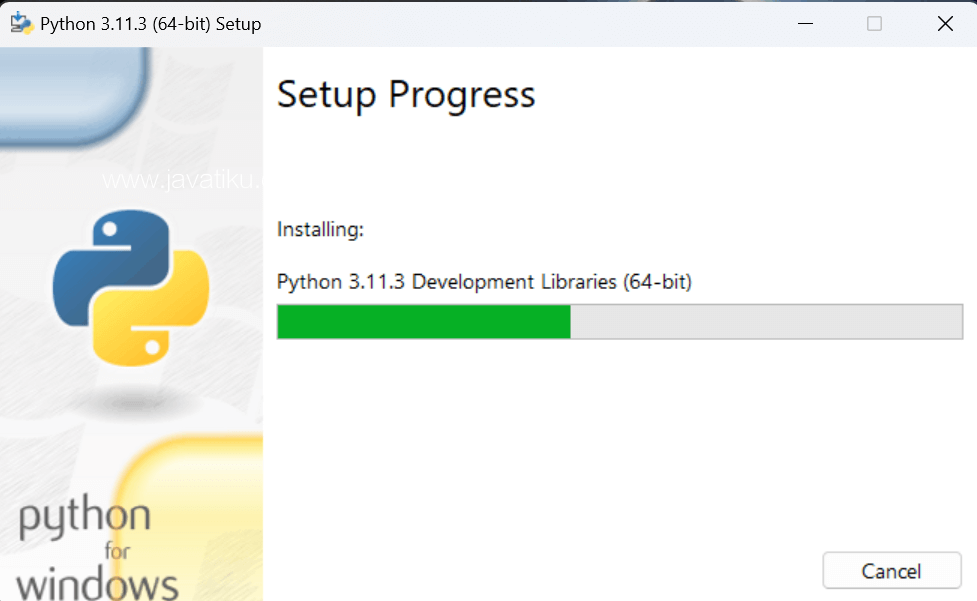Click the disabled maximize button
977x601 pixels.
[x=874, y=24]
